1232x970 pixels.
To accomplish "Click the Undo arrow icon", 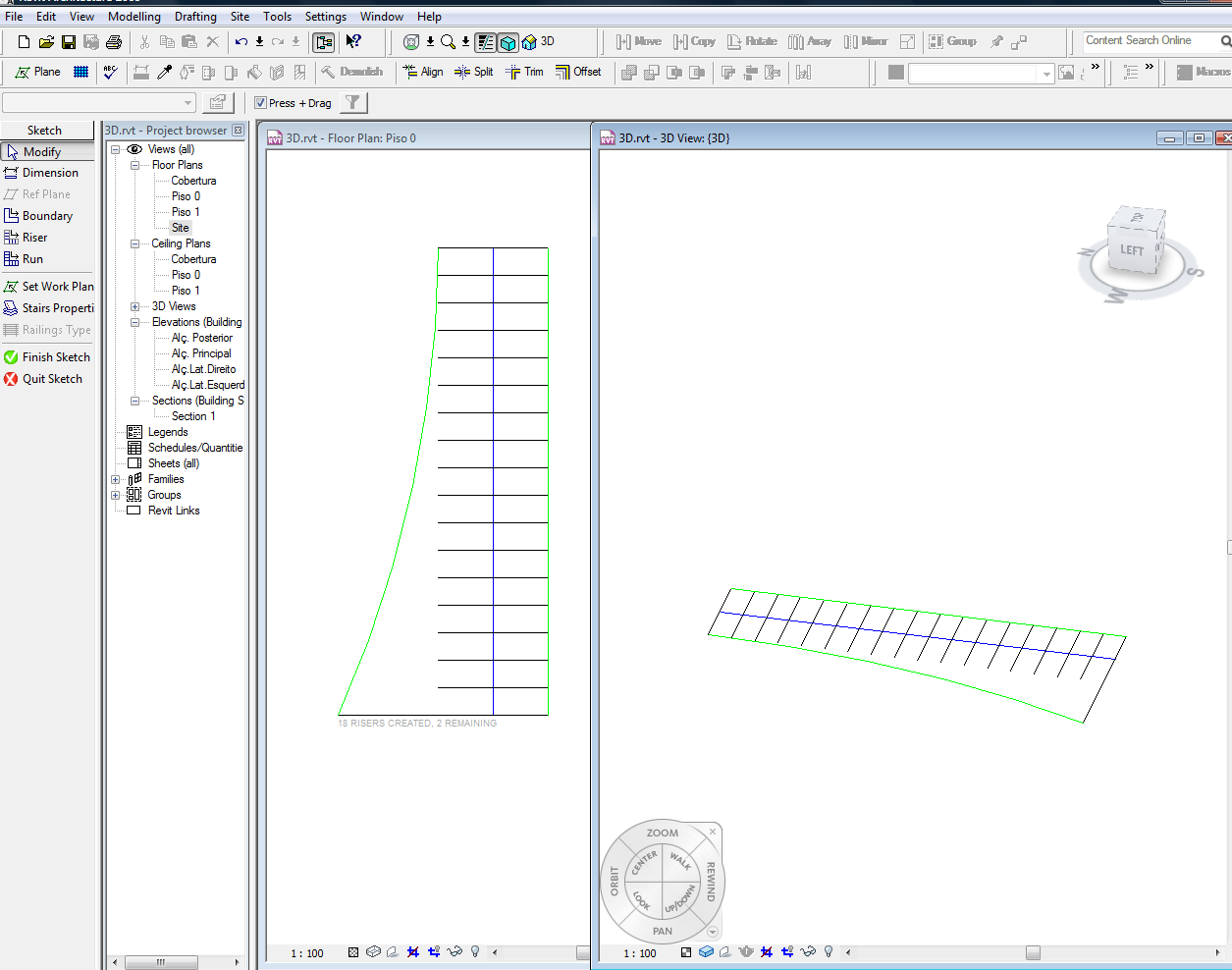I will [241, 41].
